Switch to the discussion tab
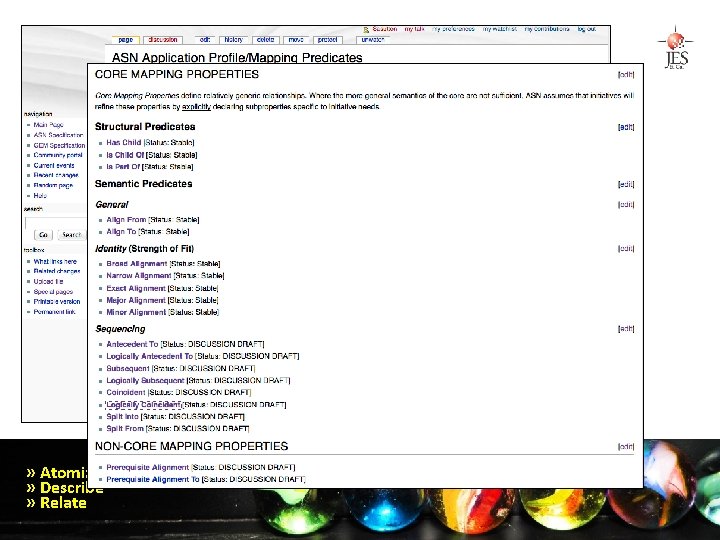720x540 pixels. (x=163, y=40)
